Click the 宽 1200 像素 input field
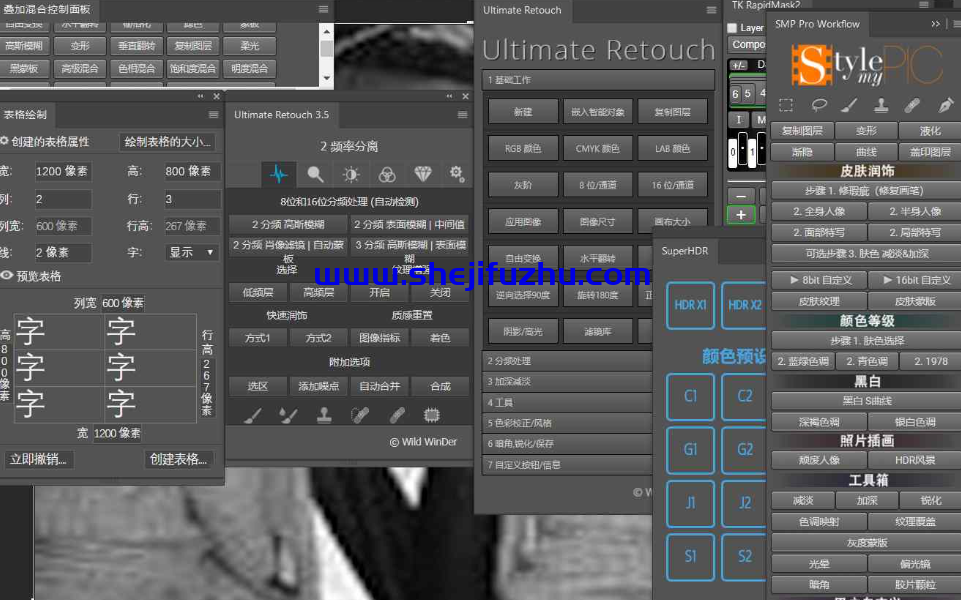This screenshot has width=961, height=600. coord(63,171)
